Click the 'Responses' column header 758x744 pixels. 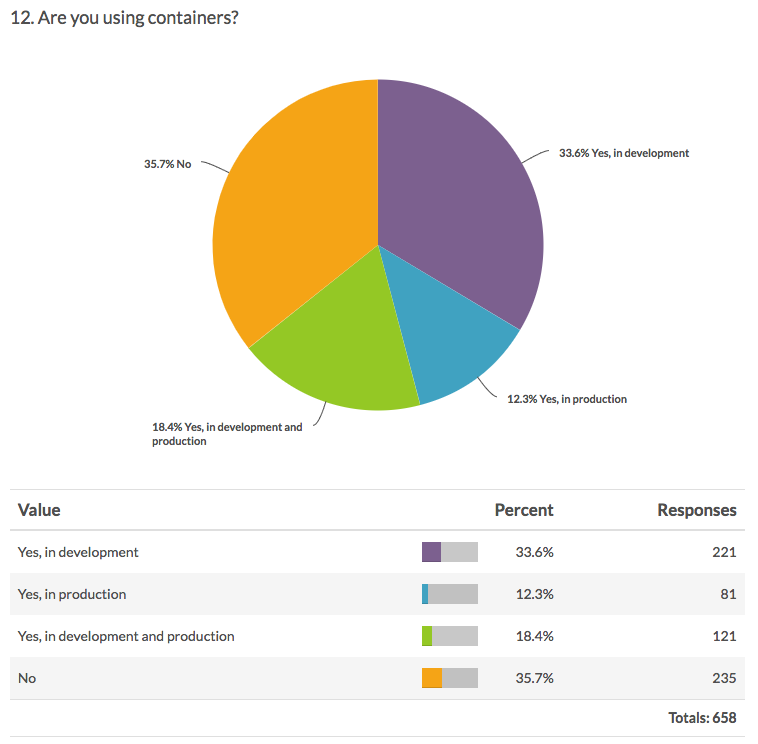[x=696, y=510]
